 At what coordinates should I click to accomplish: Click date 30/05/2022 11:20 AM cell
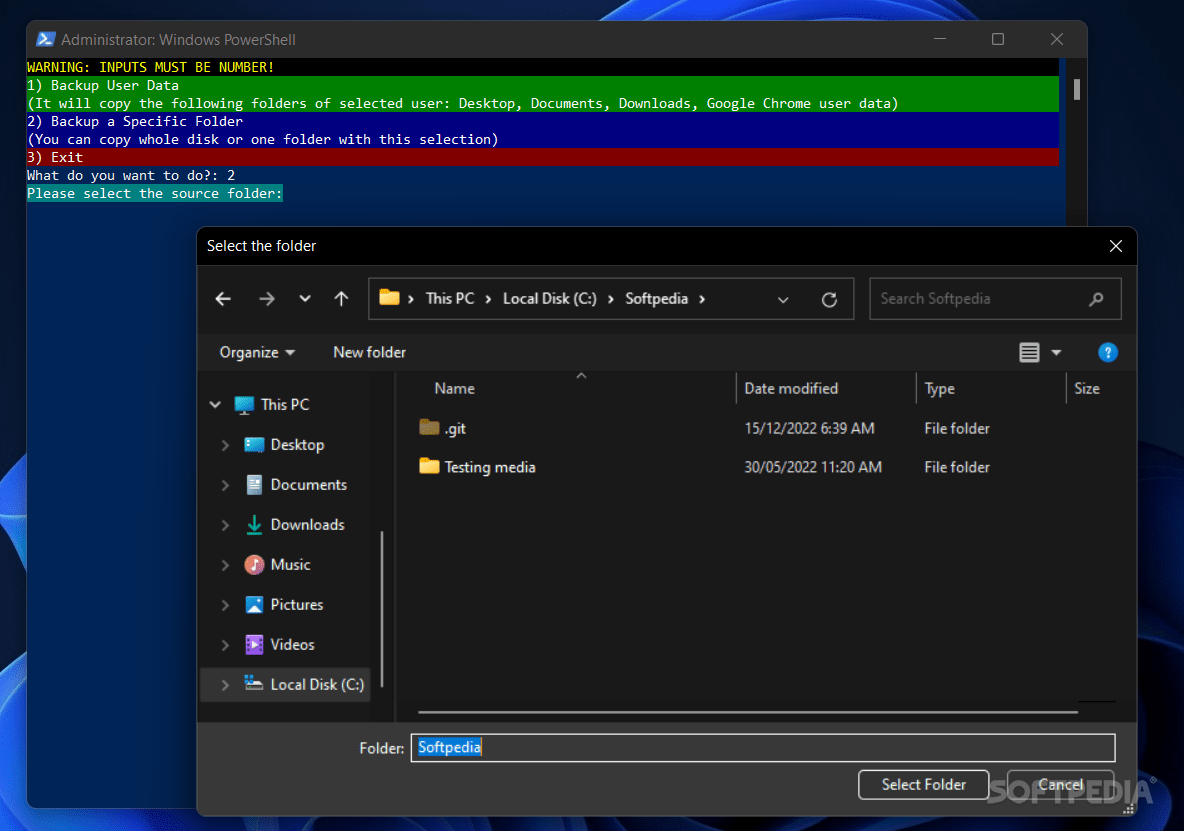click(x=812, y=467)
